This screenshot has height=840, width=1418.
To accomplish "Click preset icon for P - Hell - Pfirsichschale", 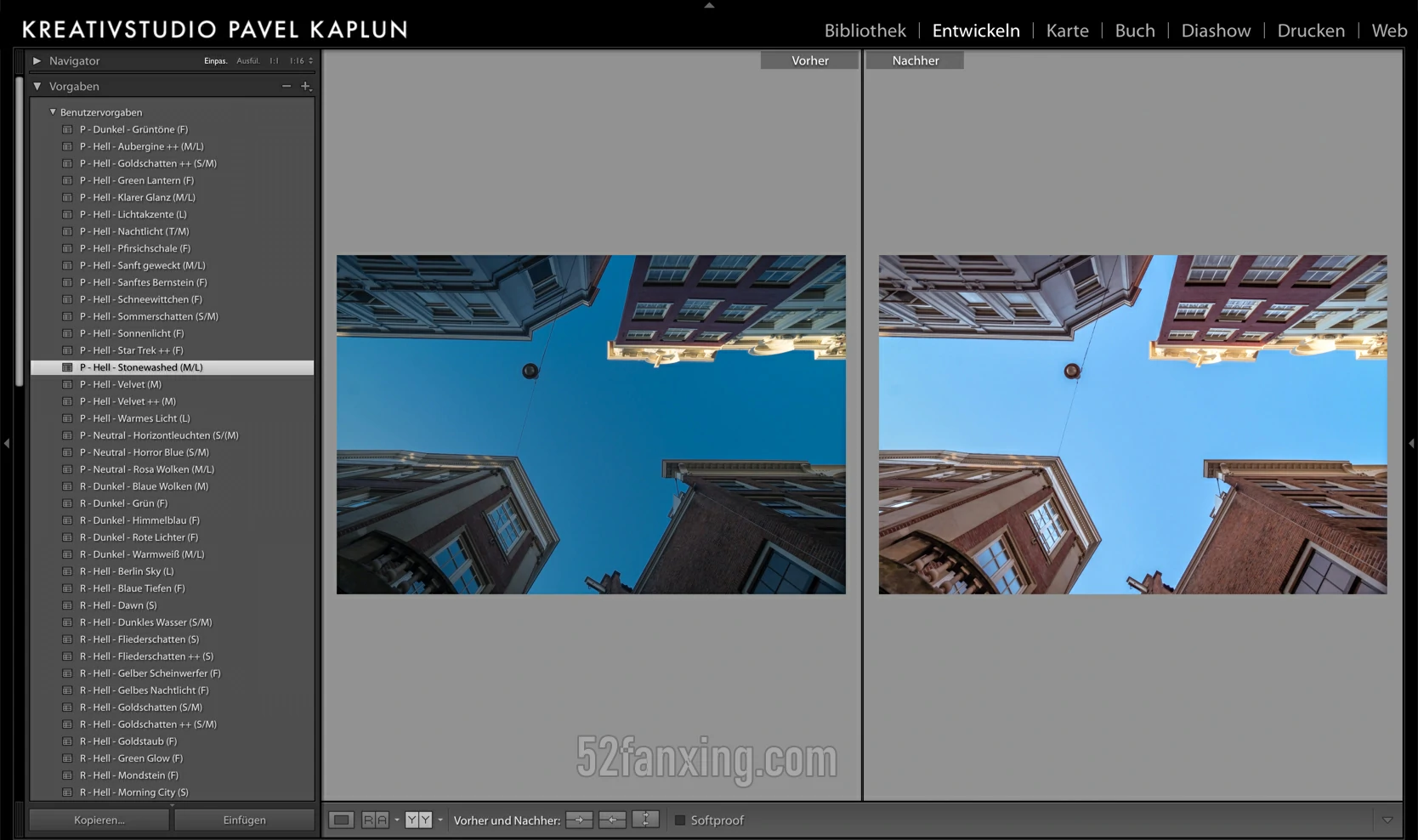I will pyautogui.click(x=67, y=248).
